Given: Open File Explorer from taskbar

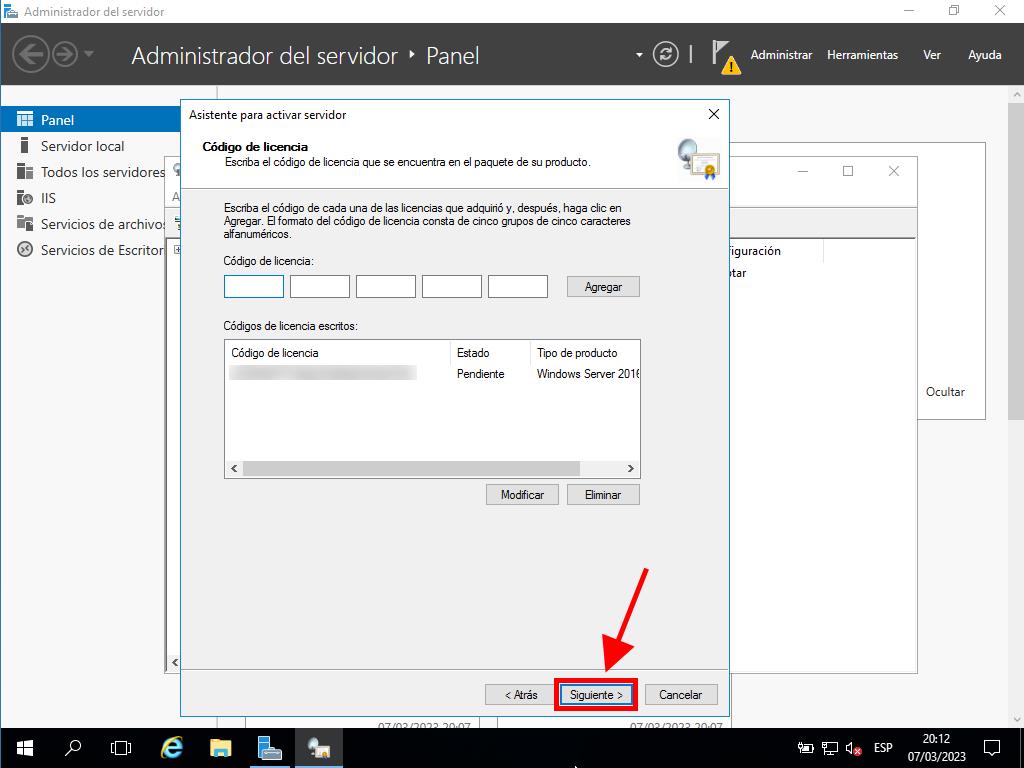Looking at the screenshot, I should click(x=221, y=747).
